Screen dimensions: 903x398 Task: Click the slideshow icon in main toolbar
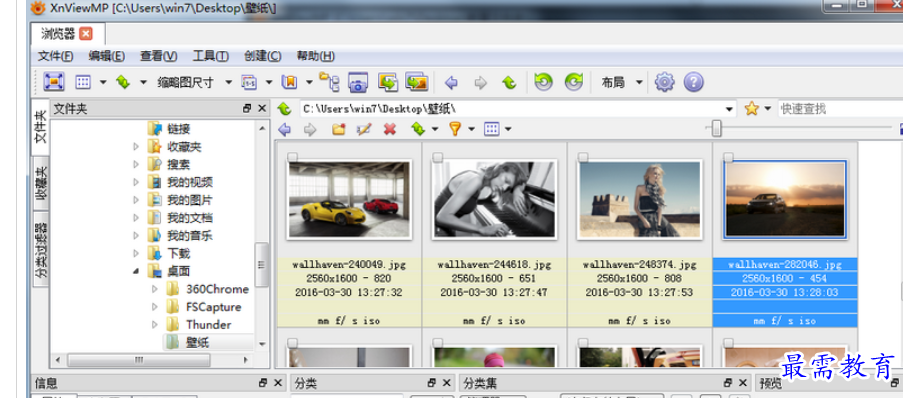pos(249,82)
